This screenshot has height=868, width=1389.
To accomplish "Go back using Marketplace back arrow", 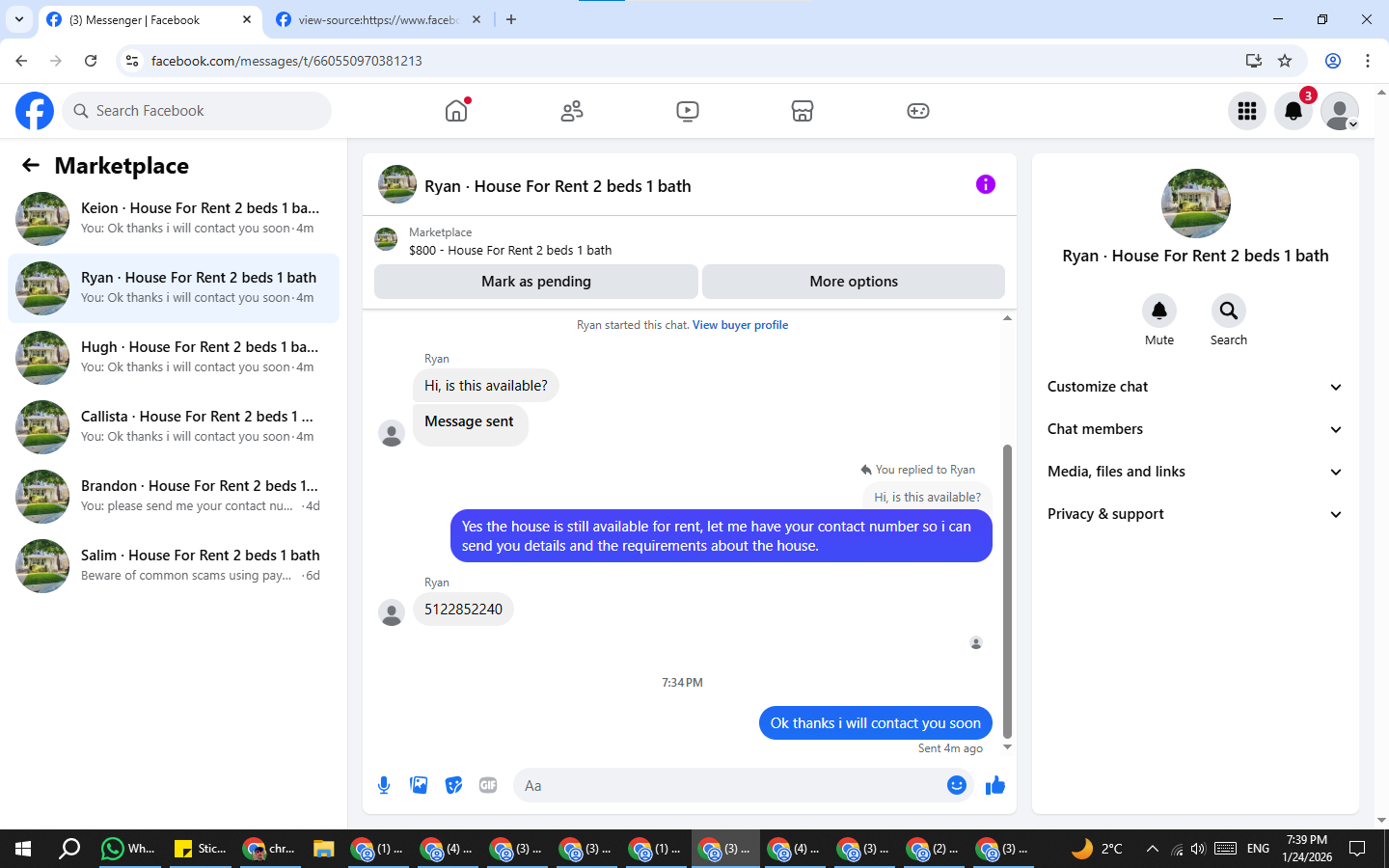I will [31, 165].
